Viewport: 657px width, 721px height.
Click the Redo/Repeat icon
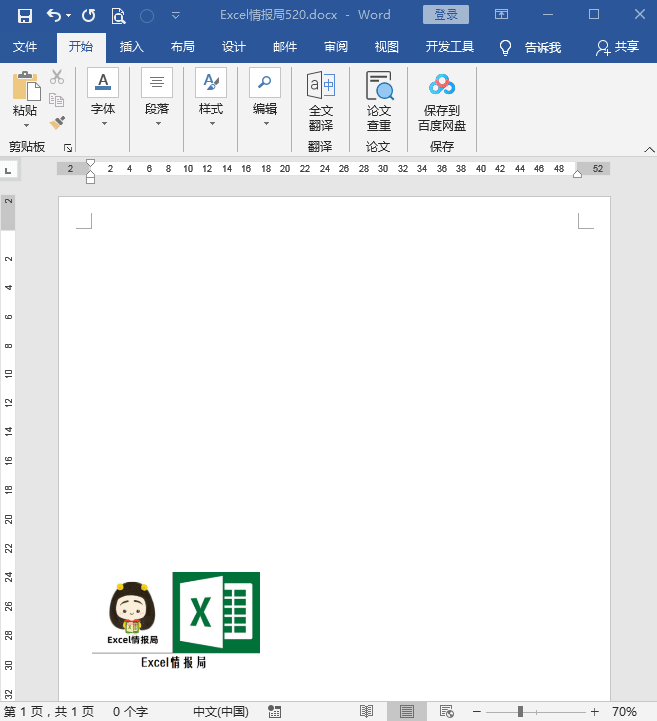coord(89,16)
